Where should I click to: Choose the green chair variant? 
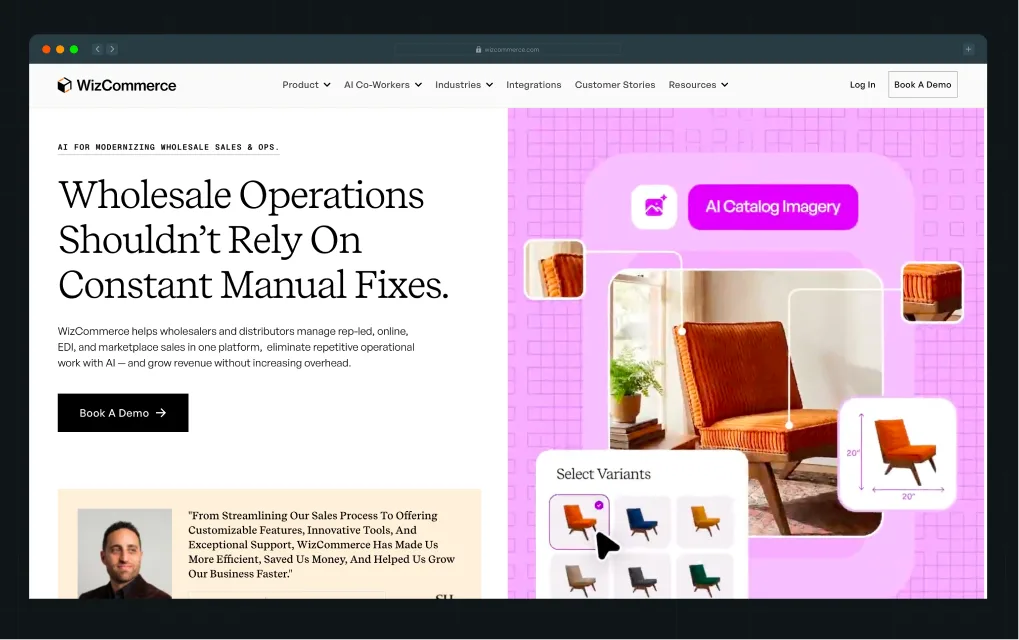click(x=705, y=577)
